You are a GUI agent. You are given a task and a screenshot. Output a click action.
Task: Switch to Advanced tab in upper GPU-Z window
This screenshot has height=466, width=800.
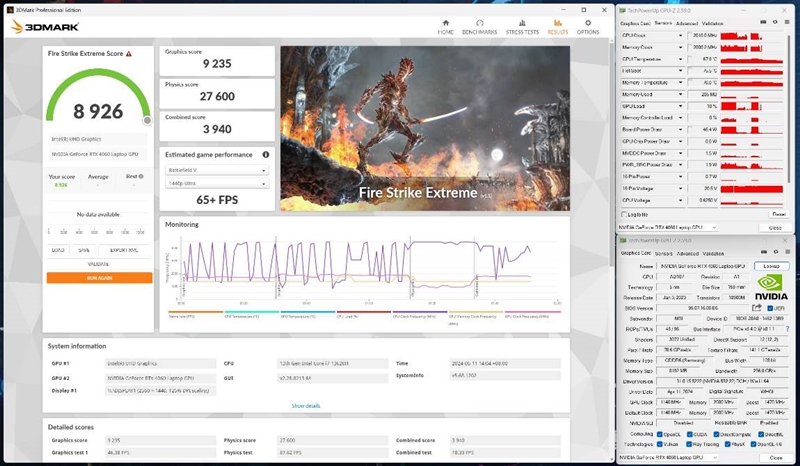point(687,23)
